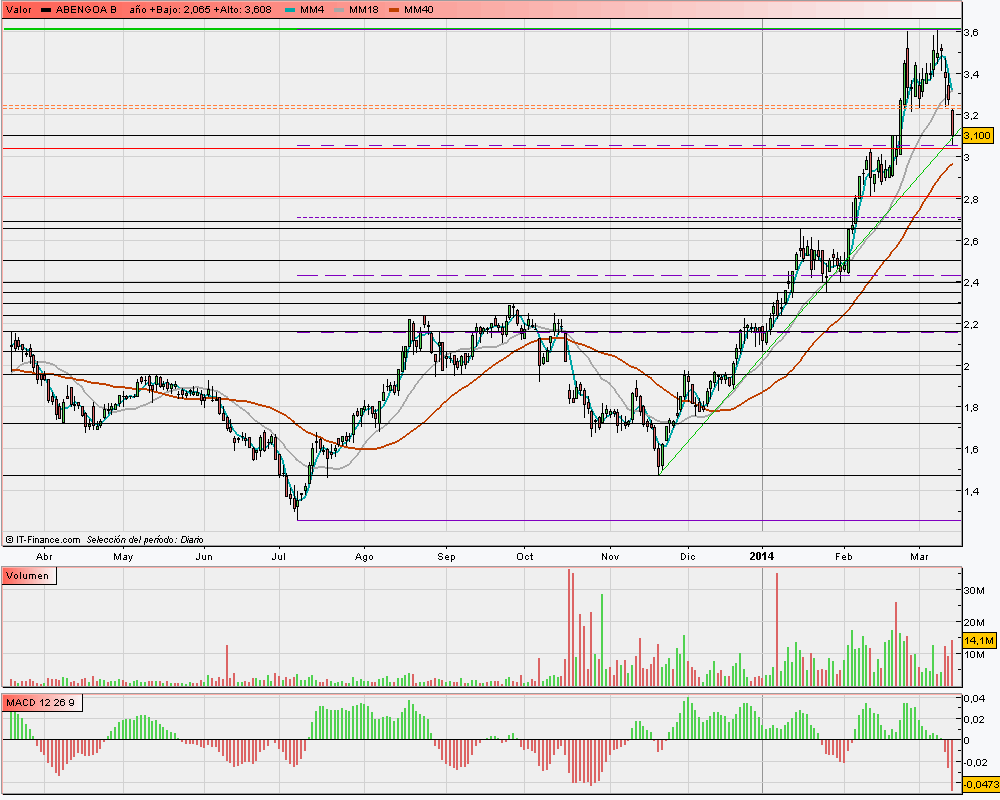
Task: Click the Ago month label on time axis
Action: click(364, 557)
